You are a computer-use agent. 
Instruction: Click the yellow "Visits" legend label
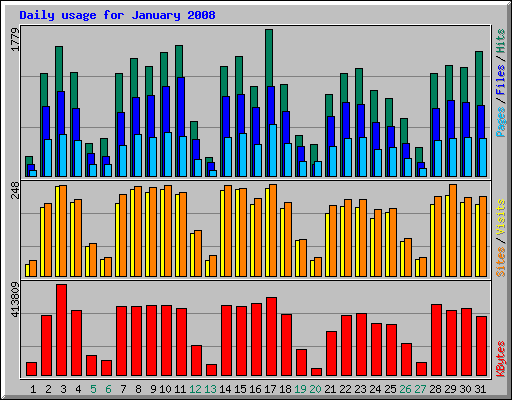point(501,218)
